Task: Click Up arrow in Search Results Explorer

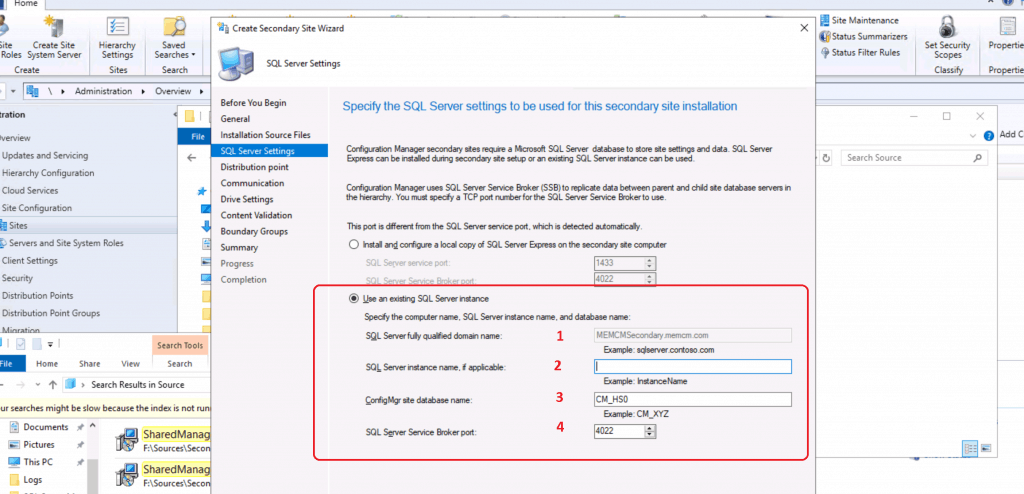Action: 52,385
